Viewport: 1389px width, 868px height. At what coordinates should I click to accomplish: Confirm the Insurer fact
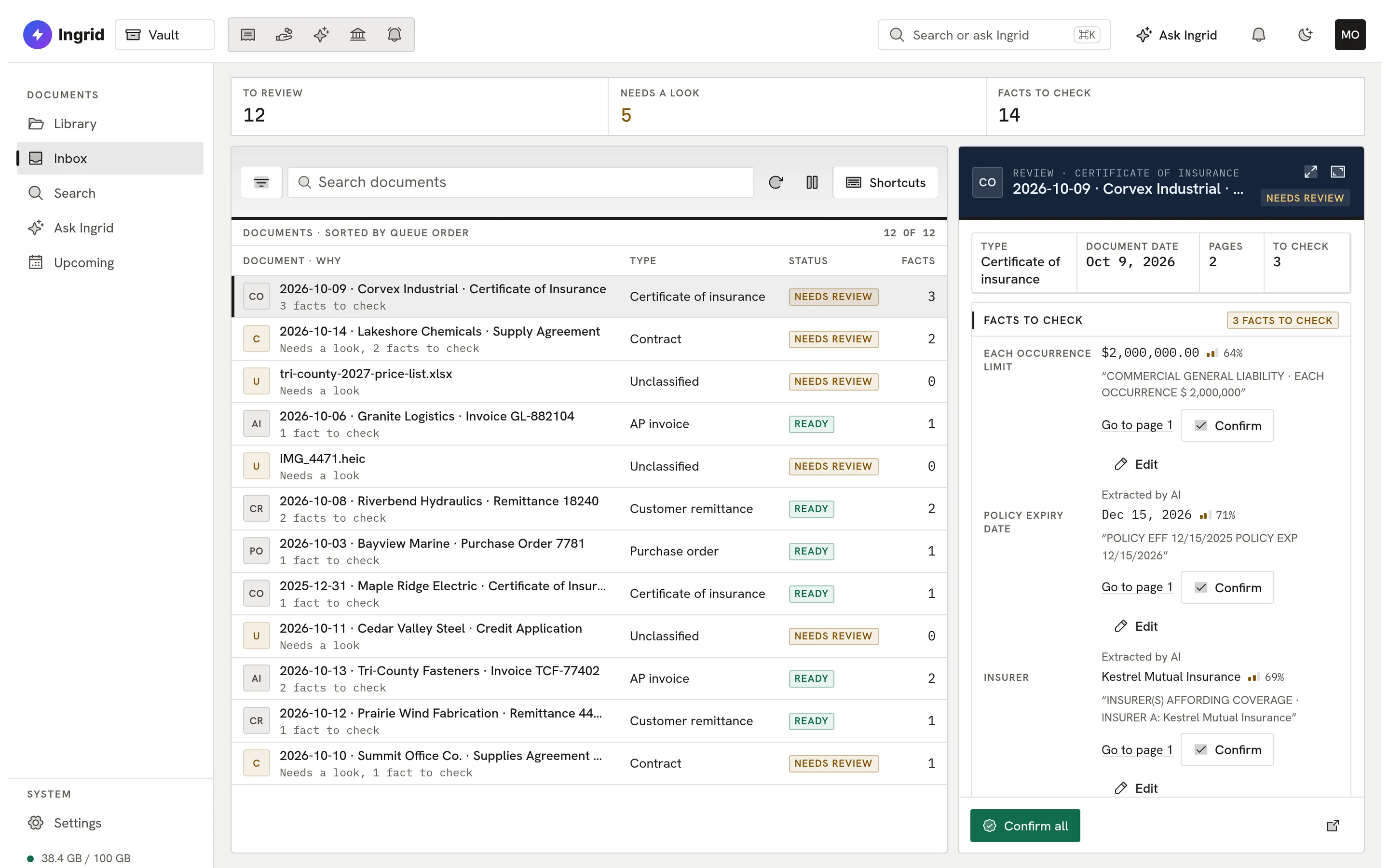(1227, 749)
